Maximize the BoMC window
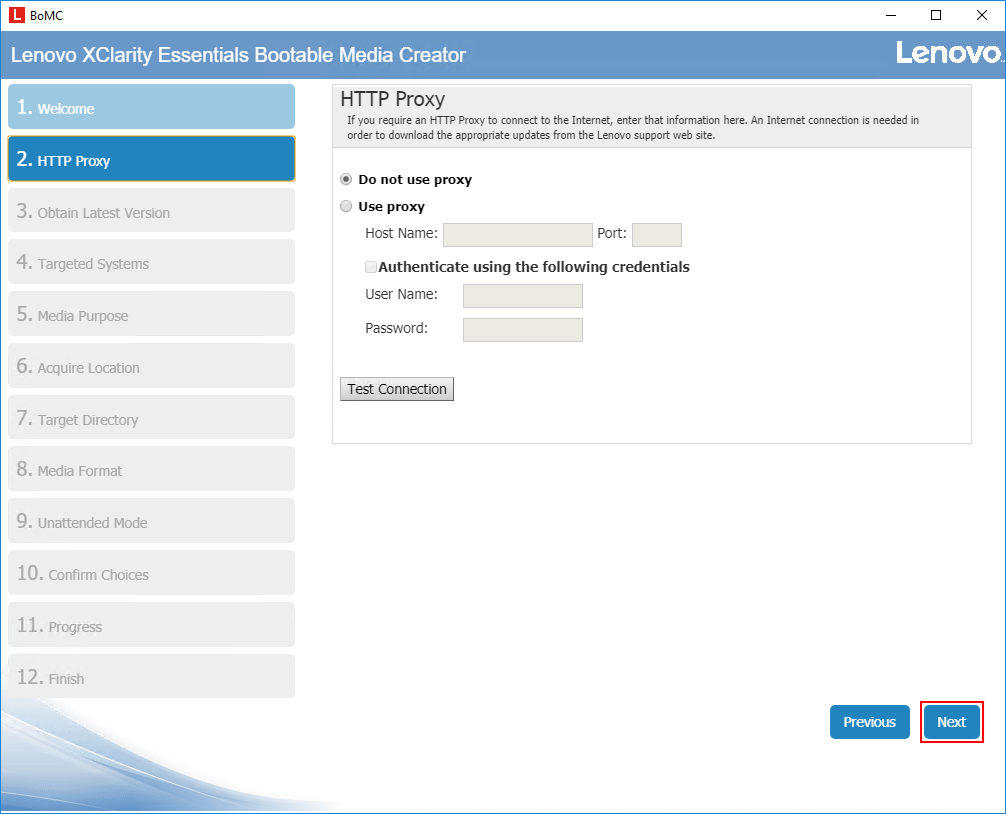This screenshot has height=814, width=1006. 935,15
